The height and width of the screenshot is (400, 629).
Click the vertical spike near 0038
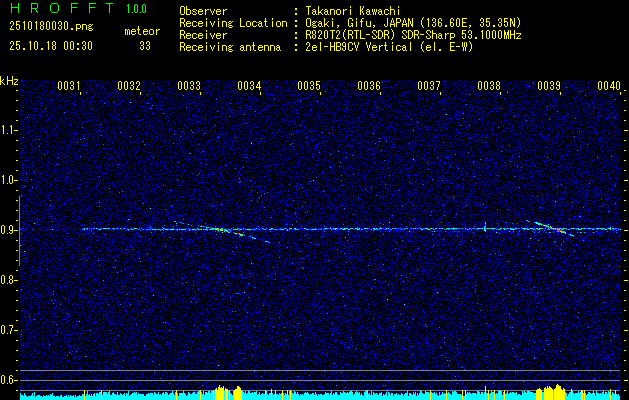pos(485,227)
